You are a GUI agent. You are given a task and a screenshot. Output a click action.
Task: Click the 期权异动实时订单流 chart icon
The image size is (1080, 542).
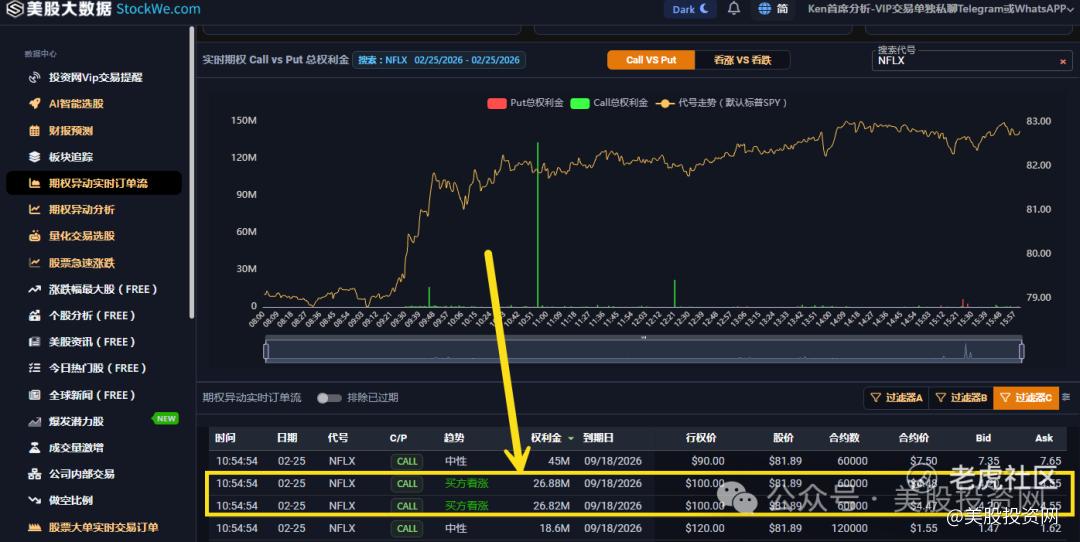coord(34,183)
